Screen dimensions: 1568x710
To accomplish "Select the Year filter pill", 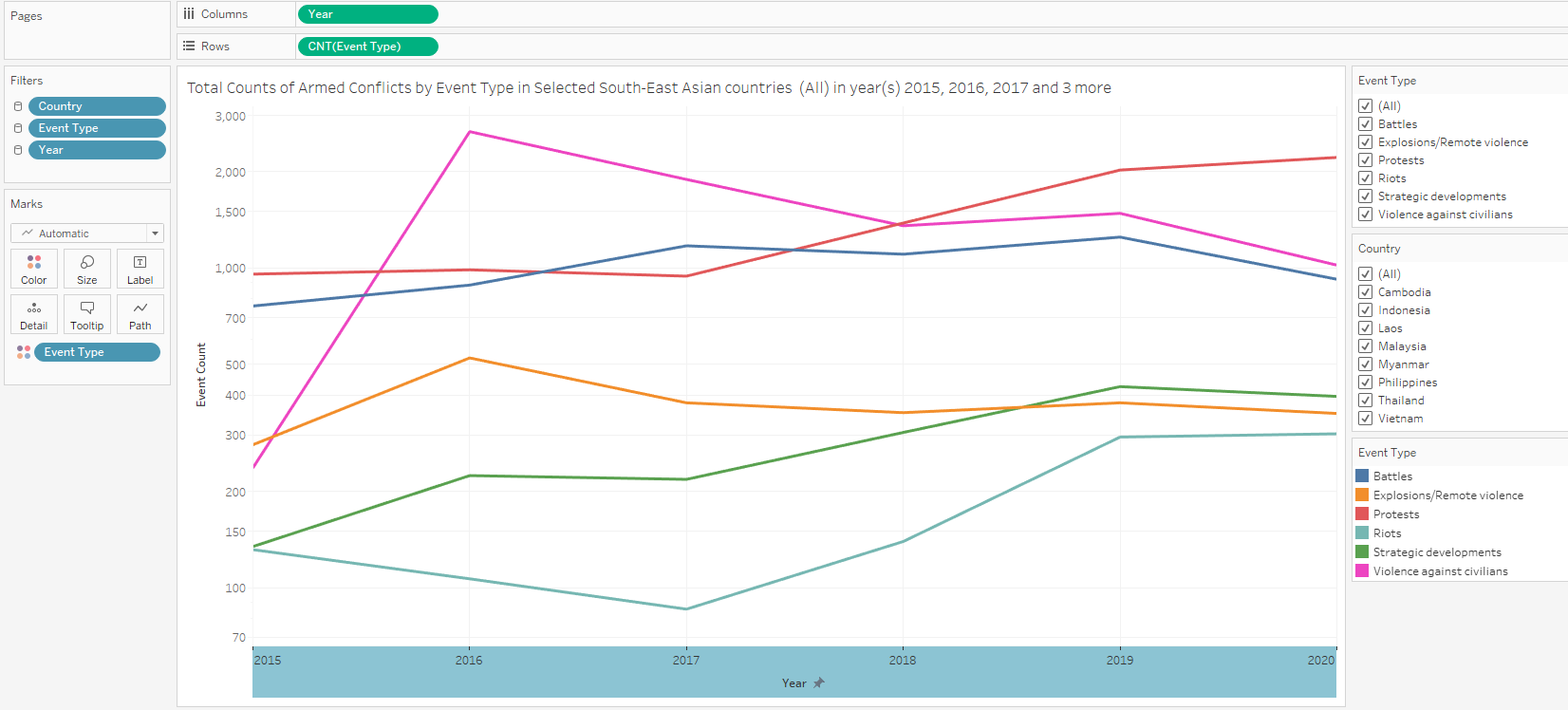I will click(x=97, y=150).
